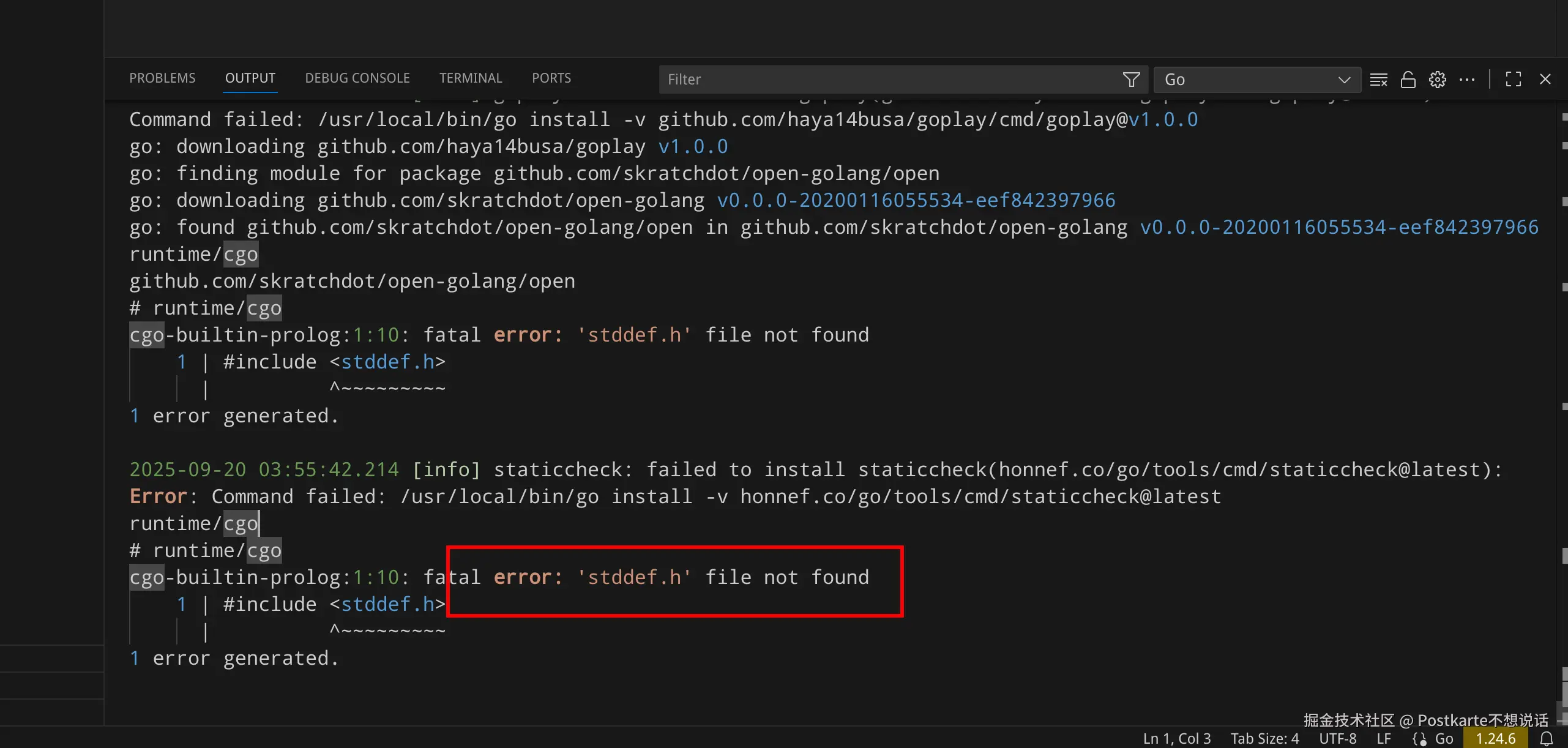Viewport: 1568px width, 748px height.
Task: Switch to the TERMINAL tab
Action: click(x=470, y=78)
